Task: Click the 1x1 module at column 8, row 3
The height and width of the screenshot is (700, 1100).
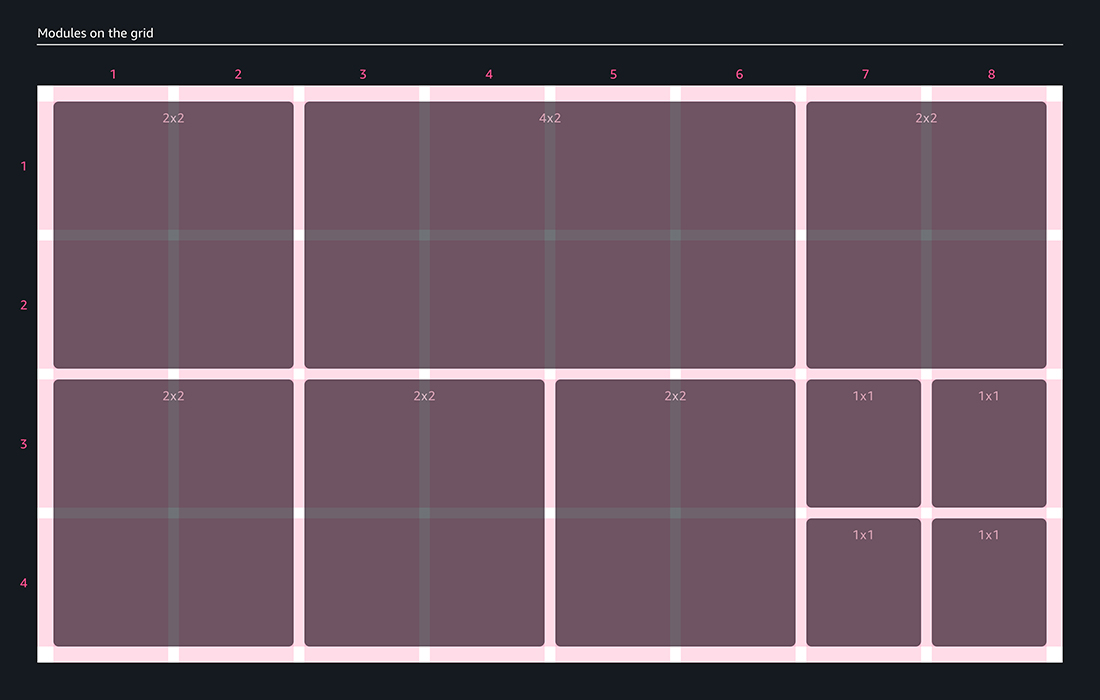Action: (x=989, y=443)
